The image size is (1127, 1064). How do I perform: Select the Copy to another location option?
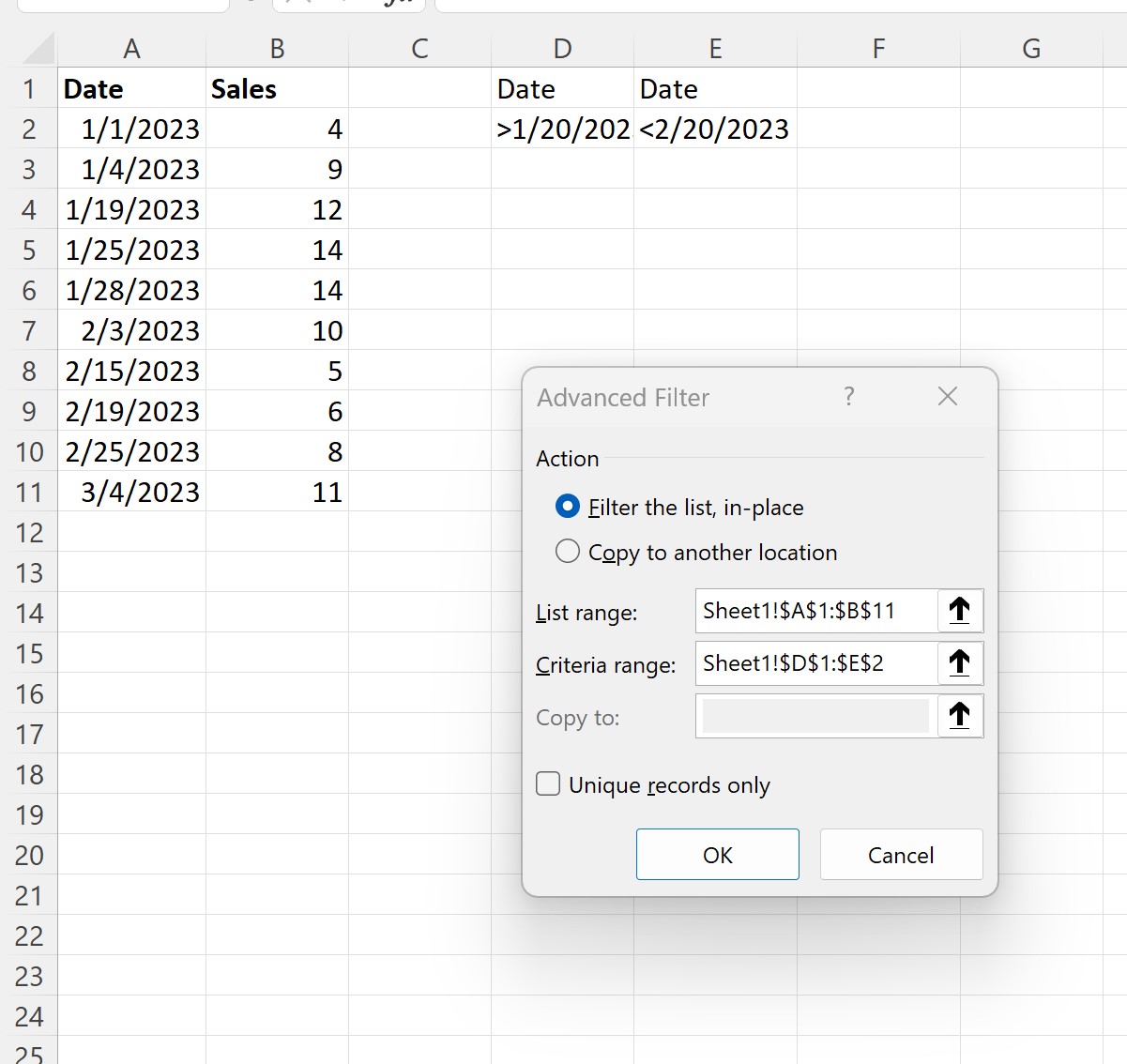click(x=567, y=552)
